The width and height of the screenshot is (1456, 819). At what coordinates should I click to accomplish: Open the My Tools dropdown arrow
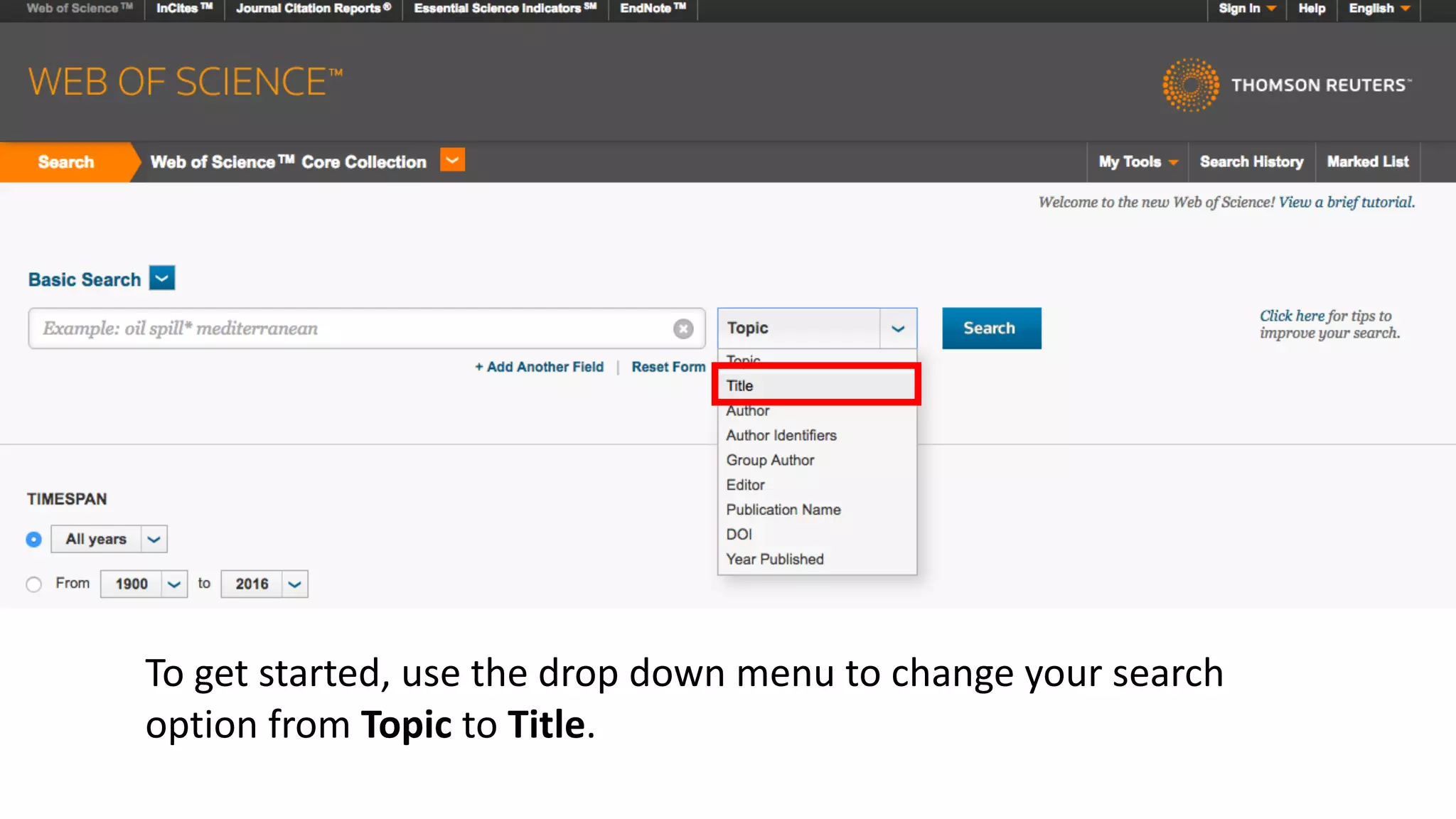click(x=1173, y=162)
